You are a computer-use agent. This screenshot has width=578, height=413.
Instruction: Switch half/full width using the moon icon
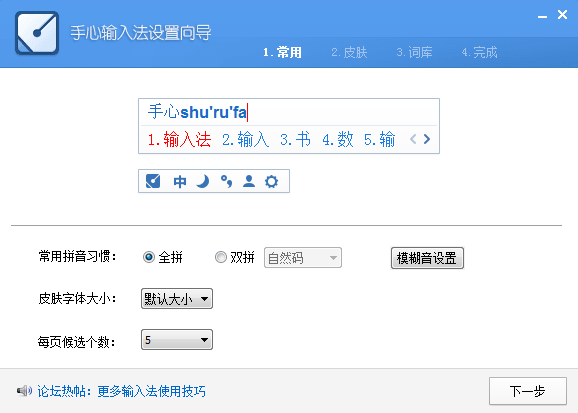pos(203,181)
